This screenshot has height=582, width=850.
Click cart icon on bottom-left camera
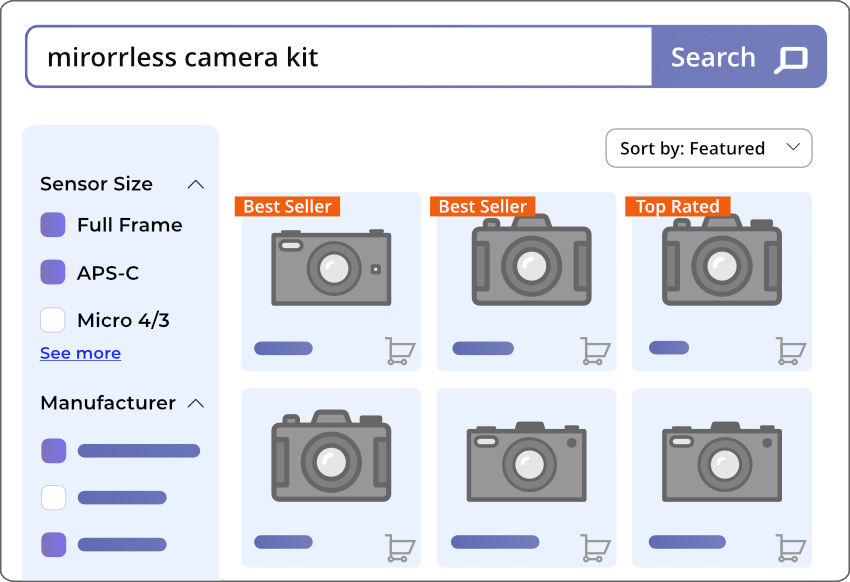tap(400, 547)
